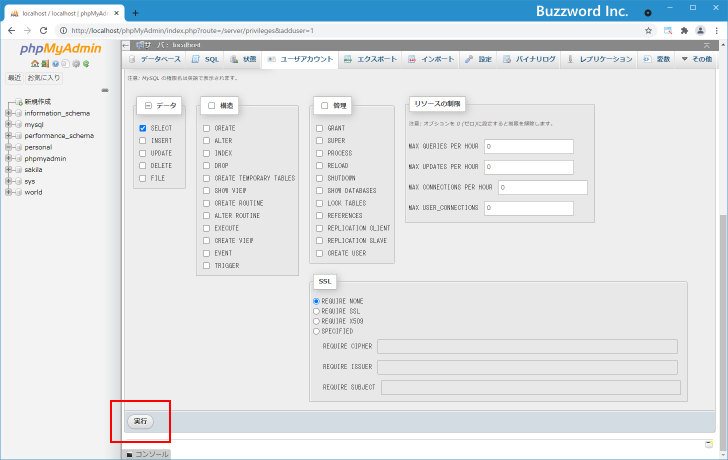Open the コンソール panel

coord(147,454)
